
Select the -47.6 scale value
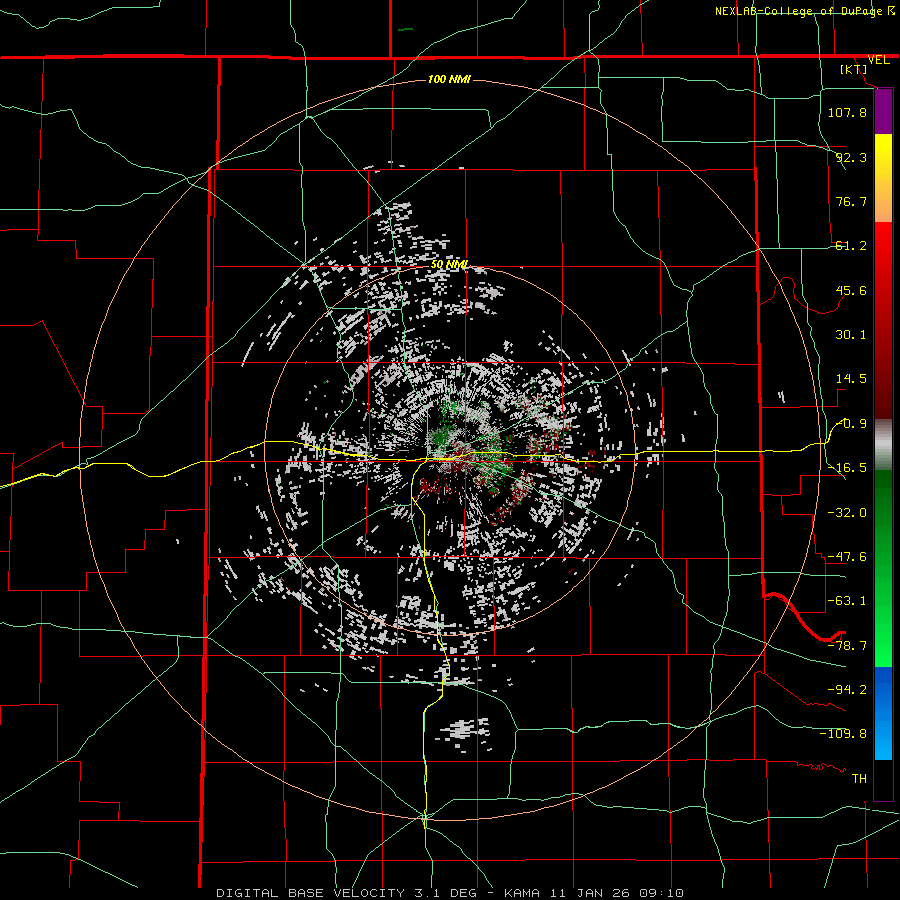[847, 557]
